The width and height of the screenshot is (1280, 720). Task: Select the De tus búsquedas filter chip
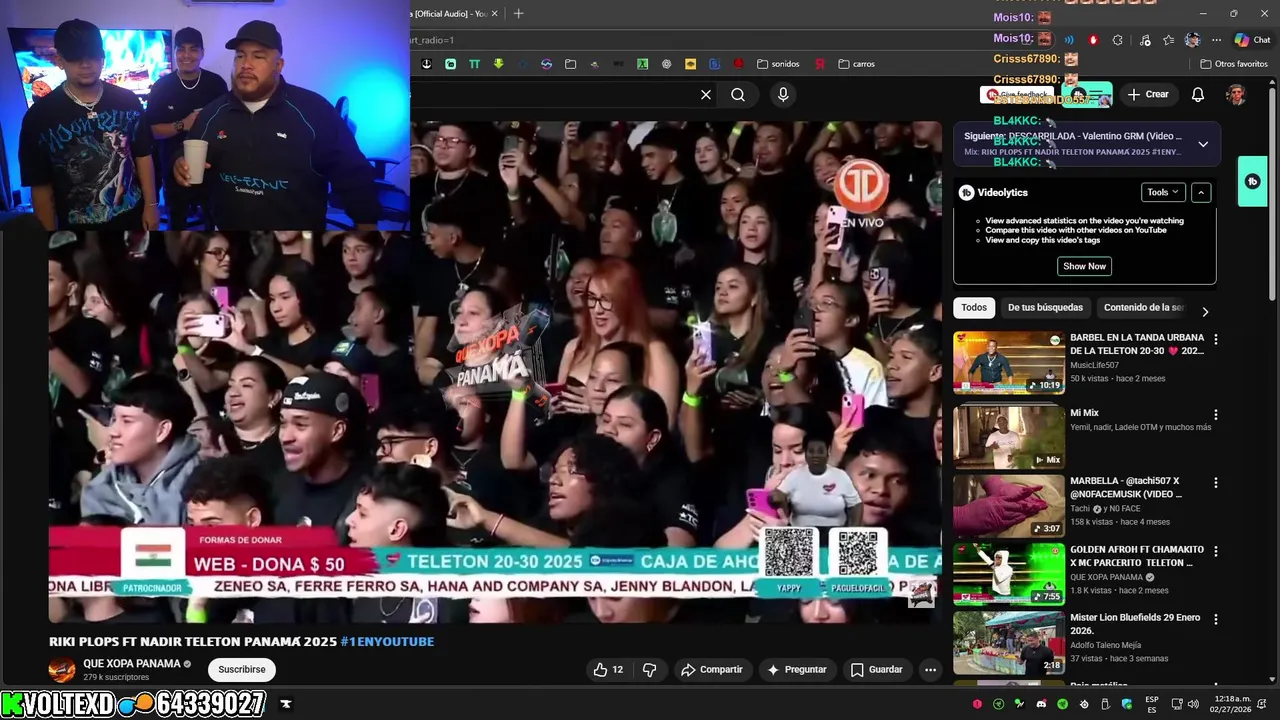pos(1045,308)
